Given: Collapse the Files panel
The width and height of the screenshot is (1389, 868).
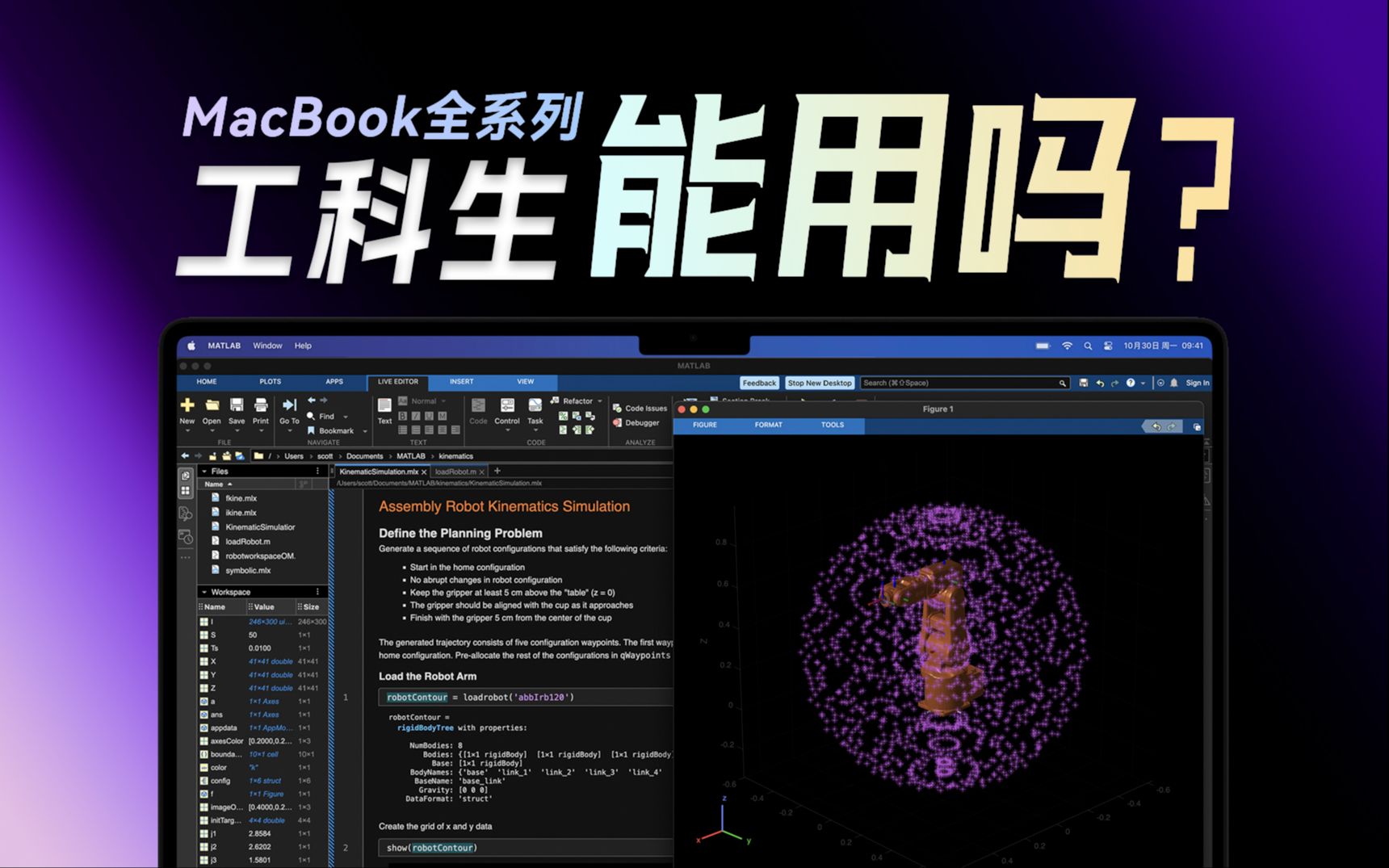Looking at the screenshot, I should (204, 471).
